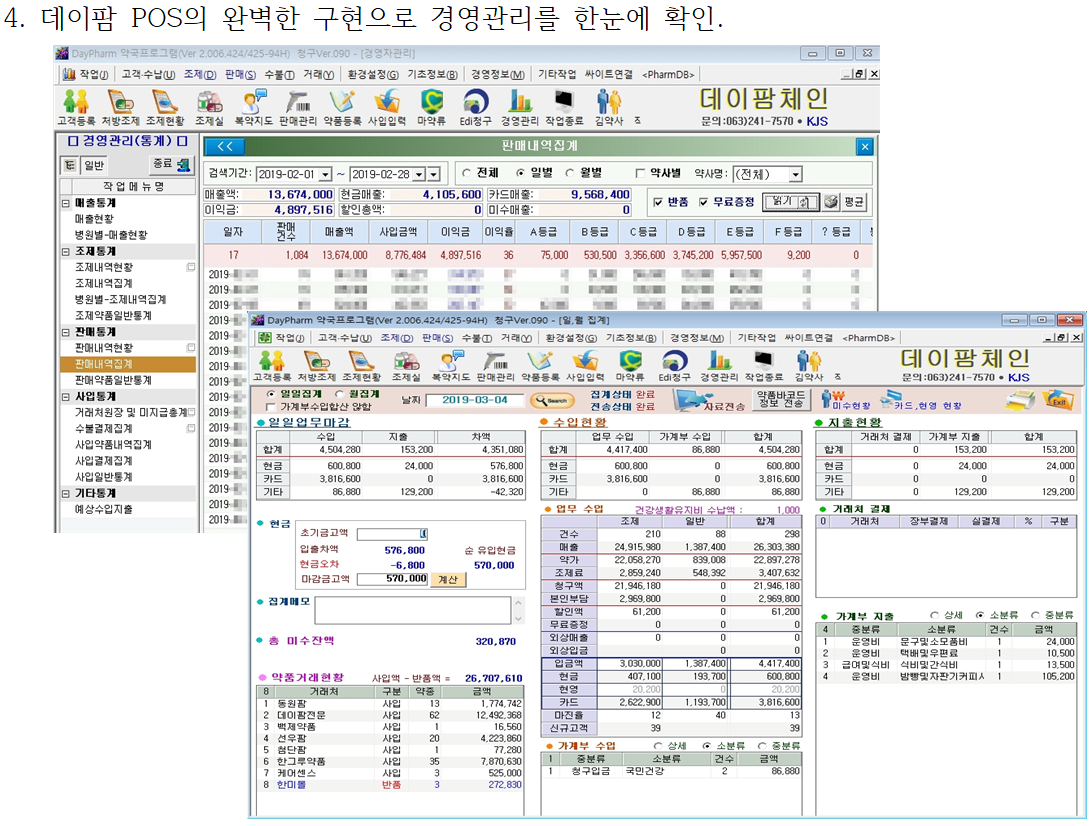The width and height of the screenshot is (1091, 826).
Task: Select 상세 radio under 가계부 지출
Action: coord(934,615)
